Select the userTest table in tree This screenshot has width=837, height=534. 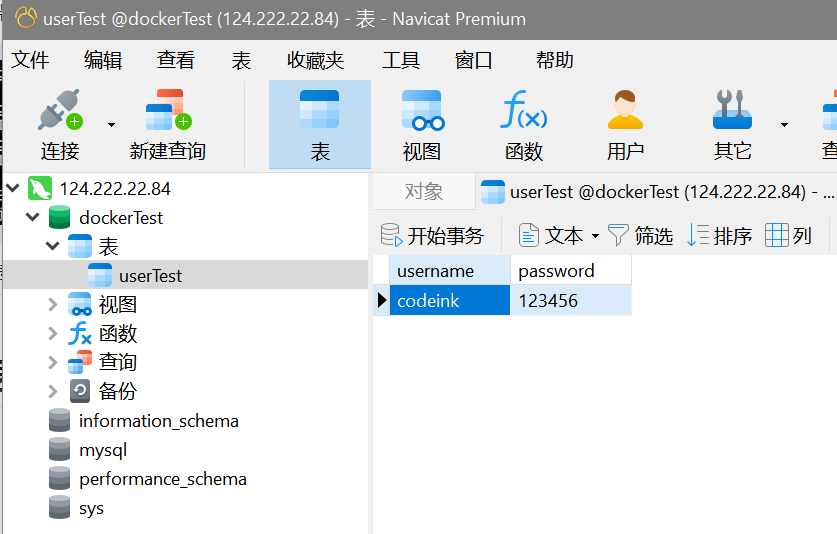click(150, 276)
